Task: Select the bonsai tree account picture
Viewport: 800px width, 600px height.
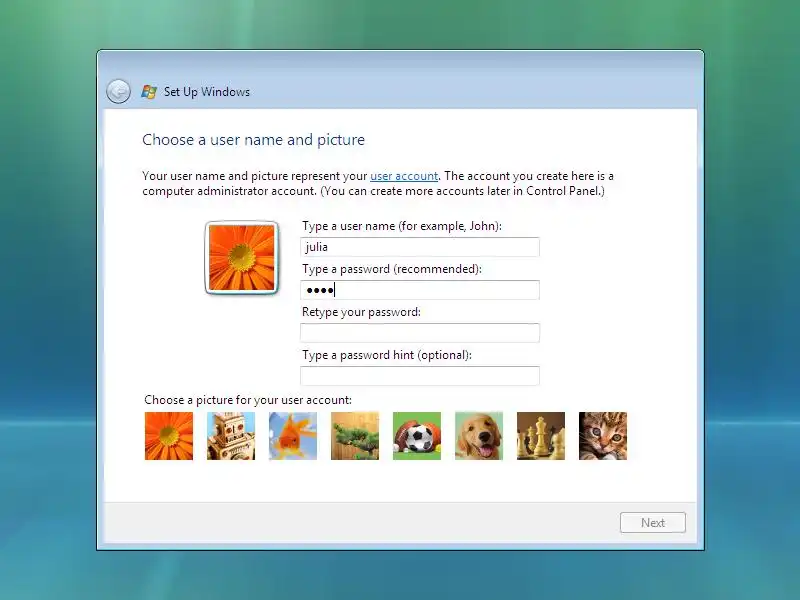Action: tap(355, 436)
